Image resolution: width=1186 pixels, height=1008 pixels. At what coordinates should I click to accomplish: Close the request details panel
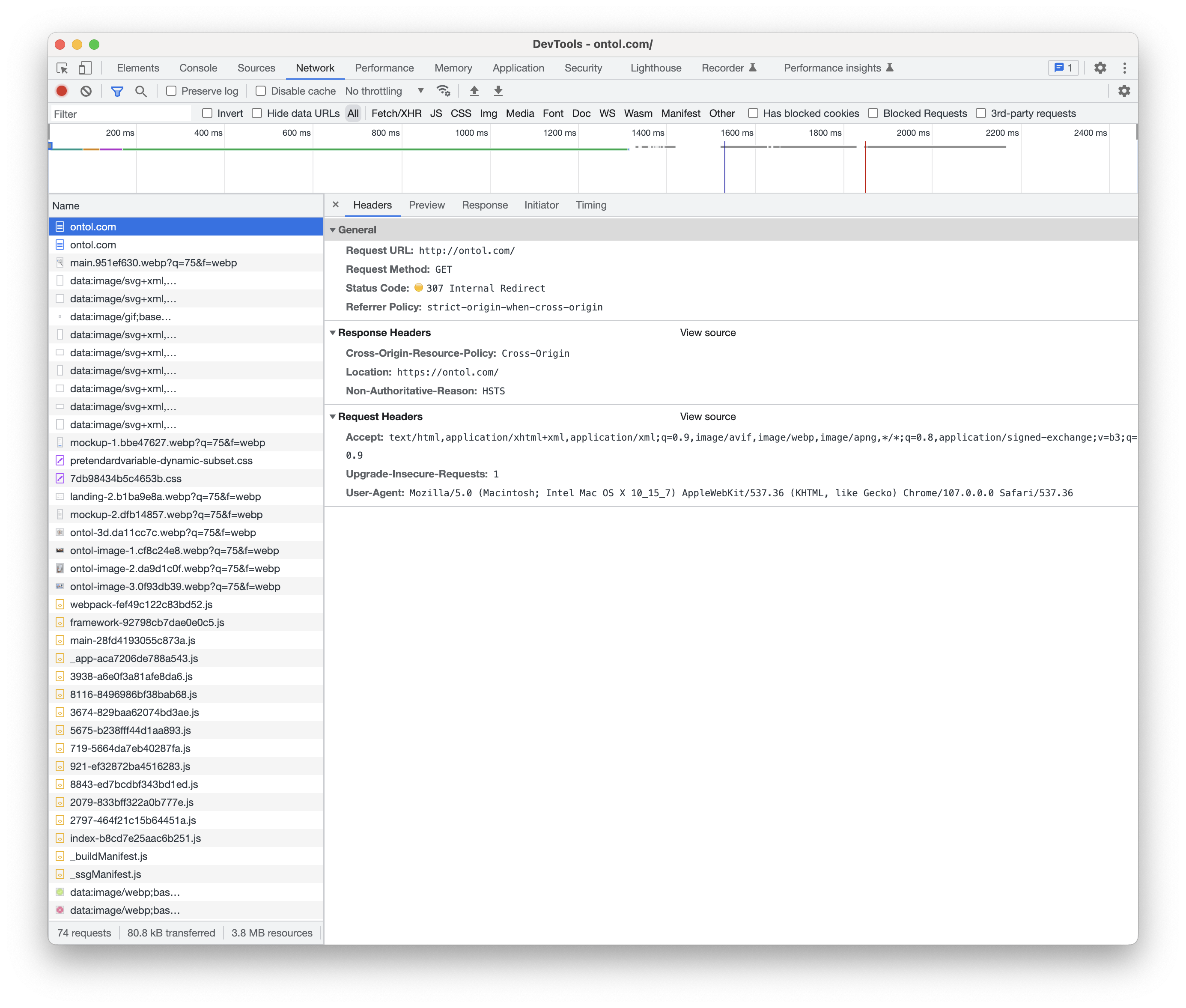(x=335, y=205)
